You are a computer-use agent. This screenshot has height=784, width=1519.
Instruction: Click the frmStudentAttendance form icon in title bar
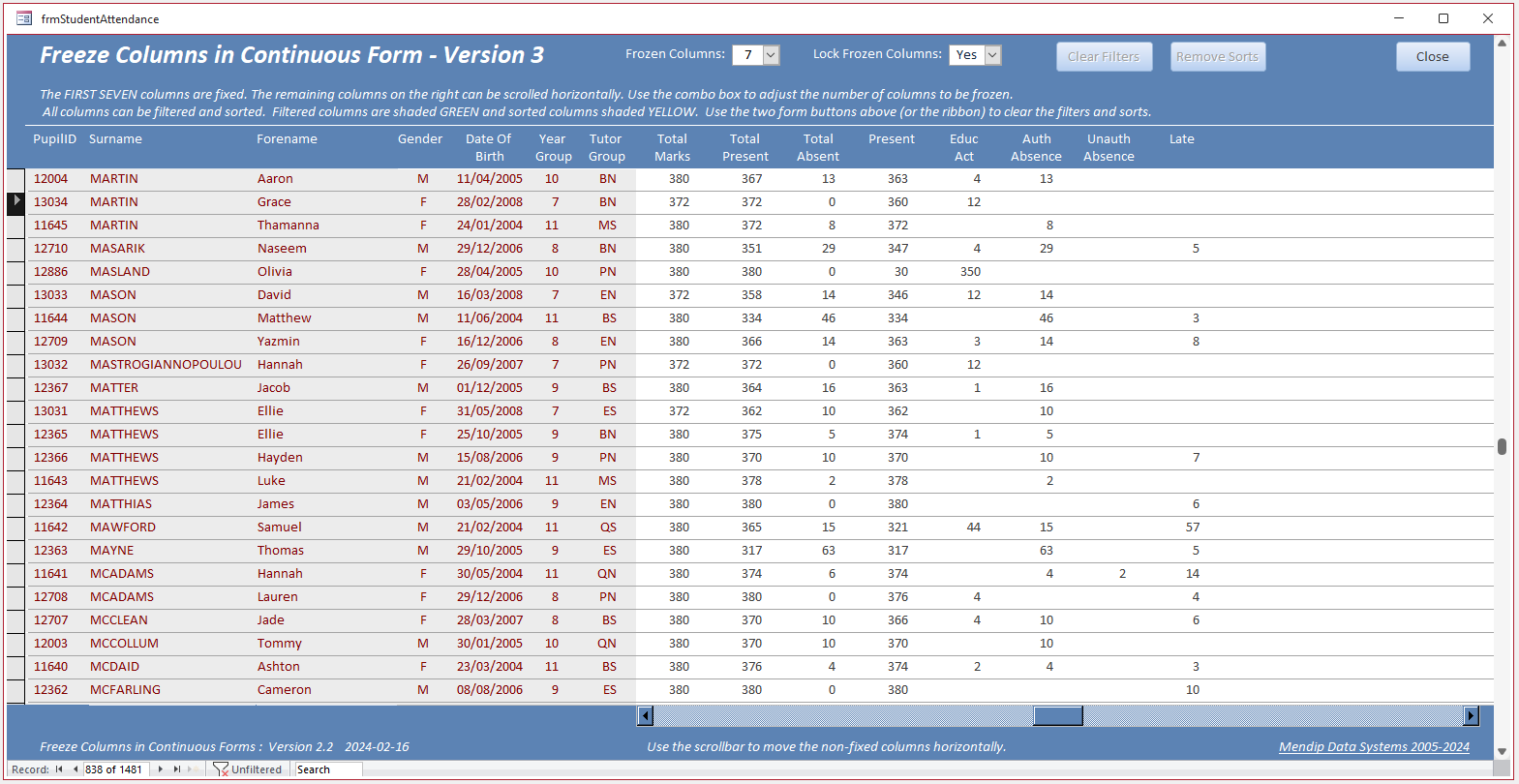pos(24,18)
